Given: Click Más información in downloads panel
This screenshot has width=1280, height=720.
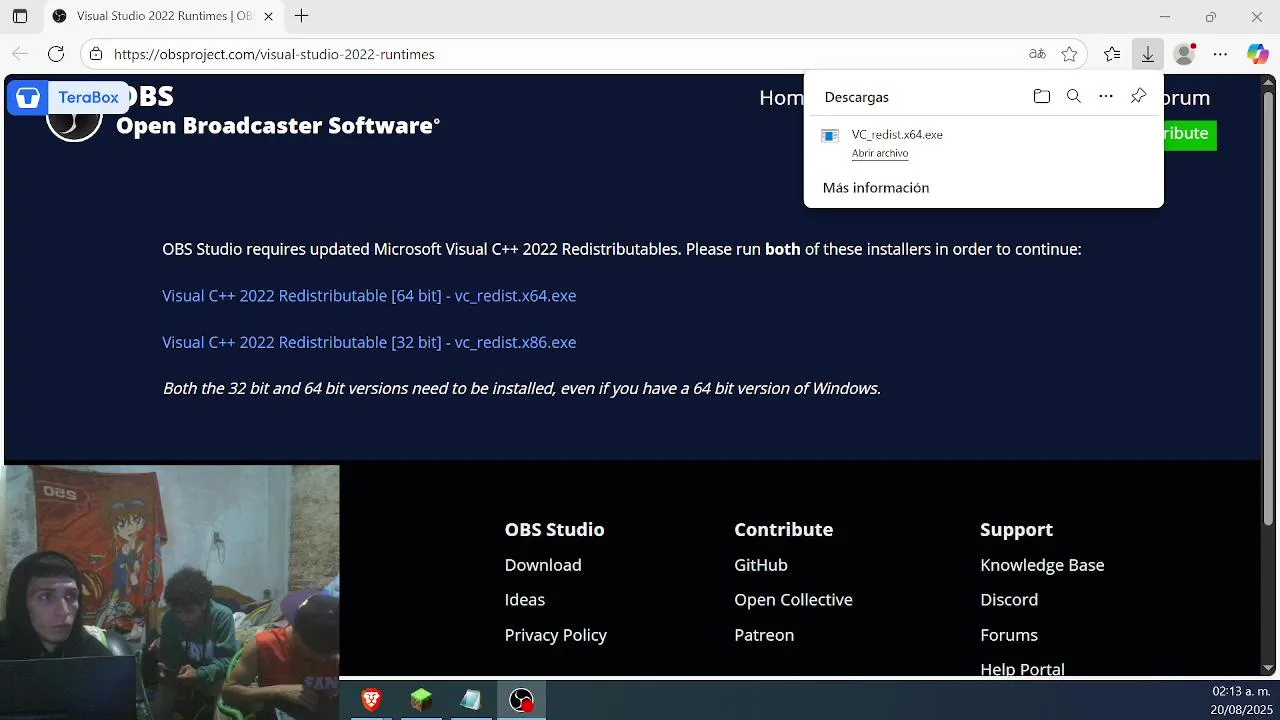Looking at the screenshot, I should 876,188.
